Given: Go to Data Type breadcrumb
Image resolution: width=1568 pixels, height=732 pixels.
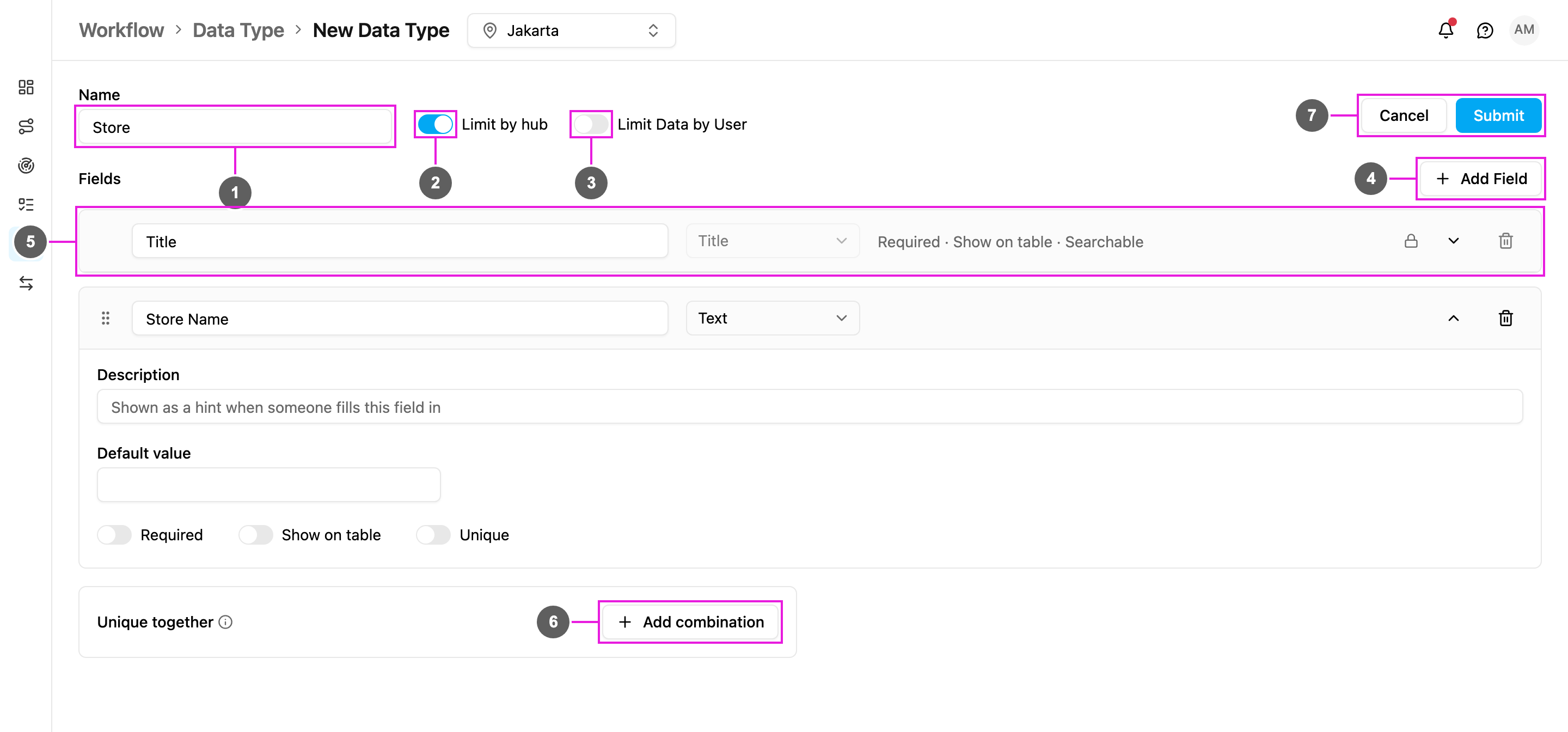Looking at the screenshot, I should (238, 30).
